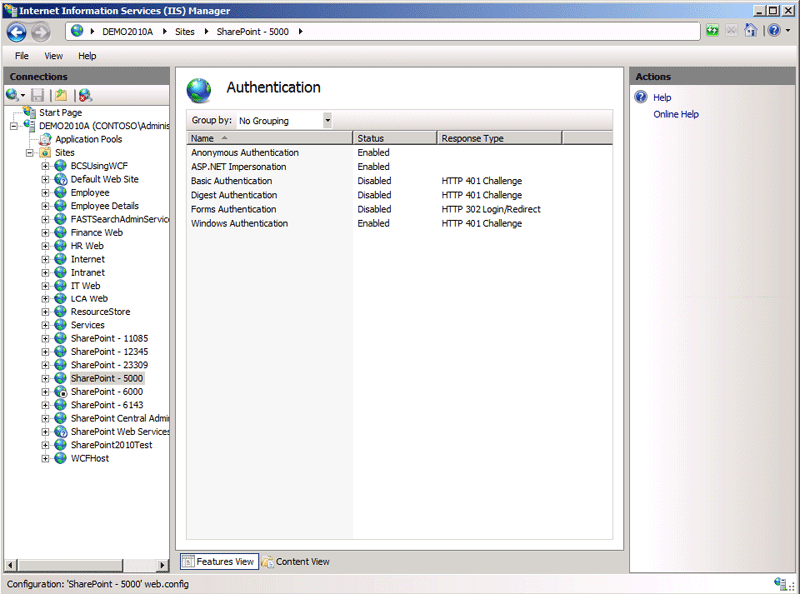Select the Windows Authentication row

[399, 224]
